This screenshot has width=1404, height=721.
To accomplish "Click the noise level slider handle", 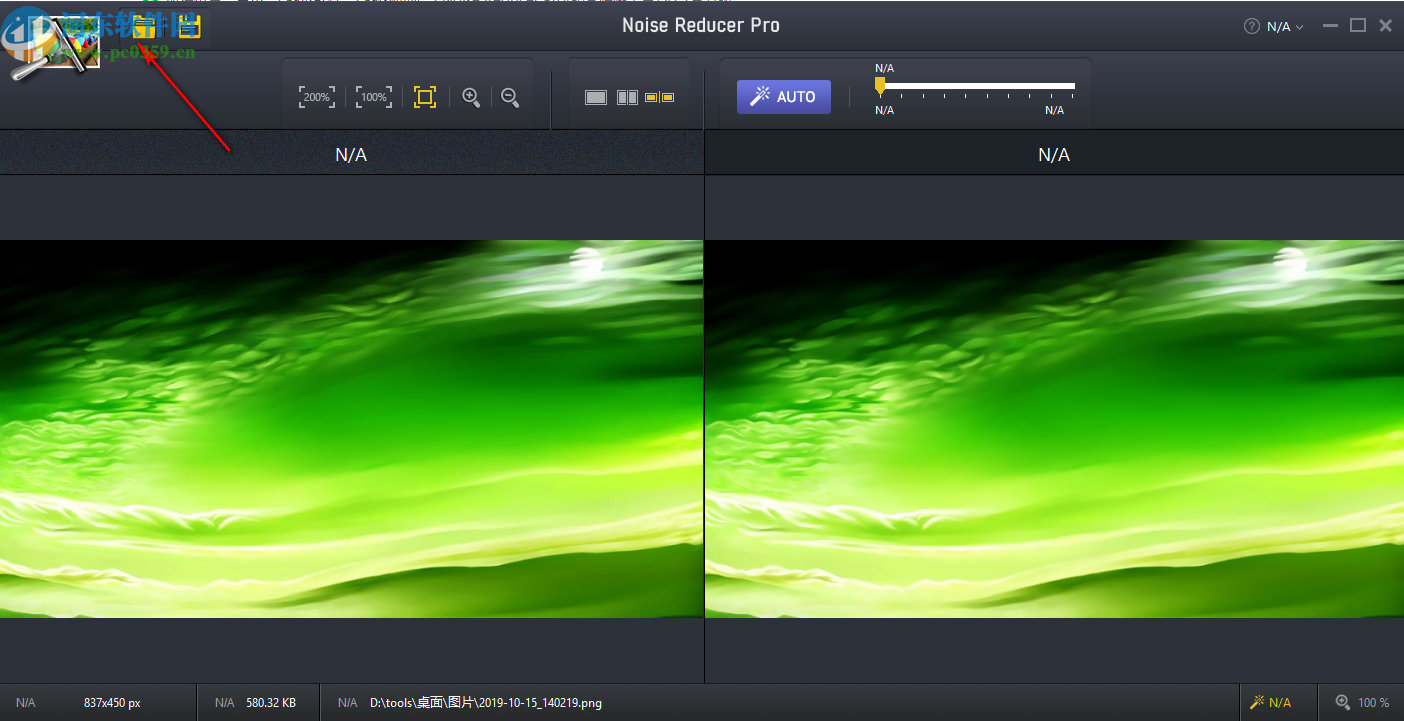I will coord(880,87).
